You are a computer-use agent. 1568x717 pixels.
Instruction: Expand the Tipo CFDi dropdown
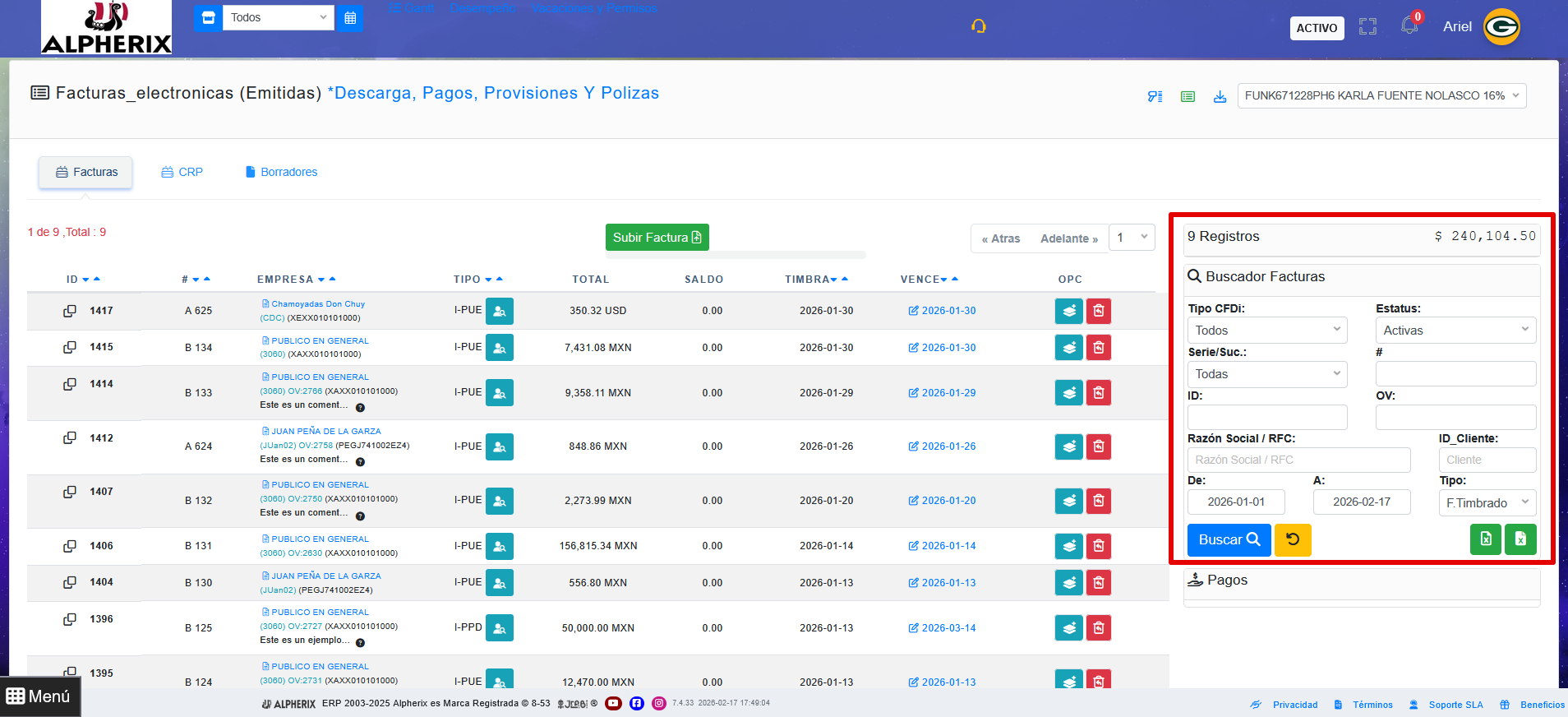pyautogui.click(x=1266, y=331)
